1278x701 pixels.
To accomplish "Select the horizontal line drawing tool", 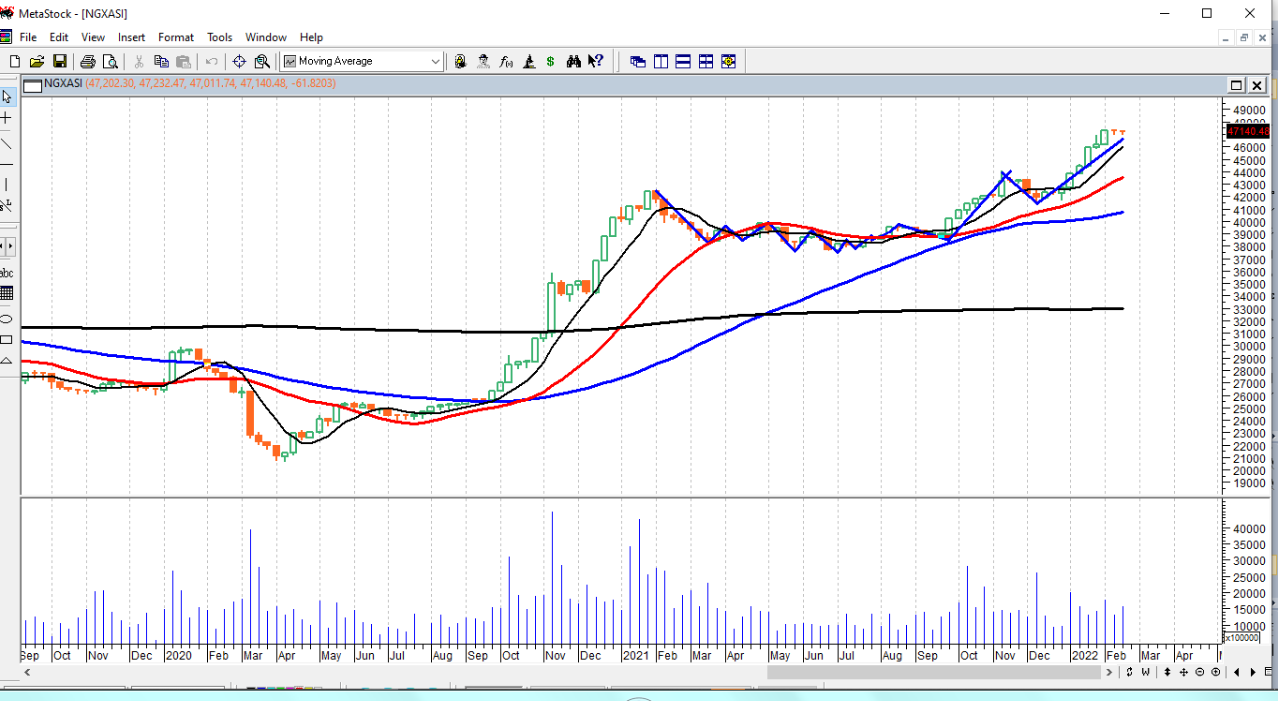I will click(6, 163).
